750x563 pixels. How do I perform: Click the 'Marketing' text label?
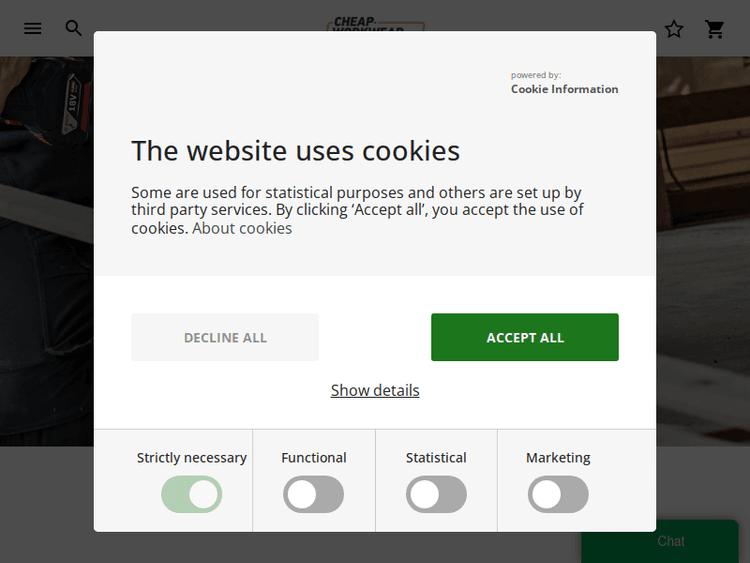558,458
